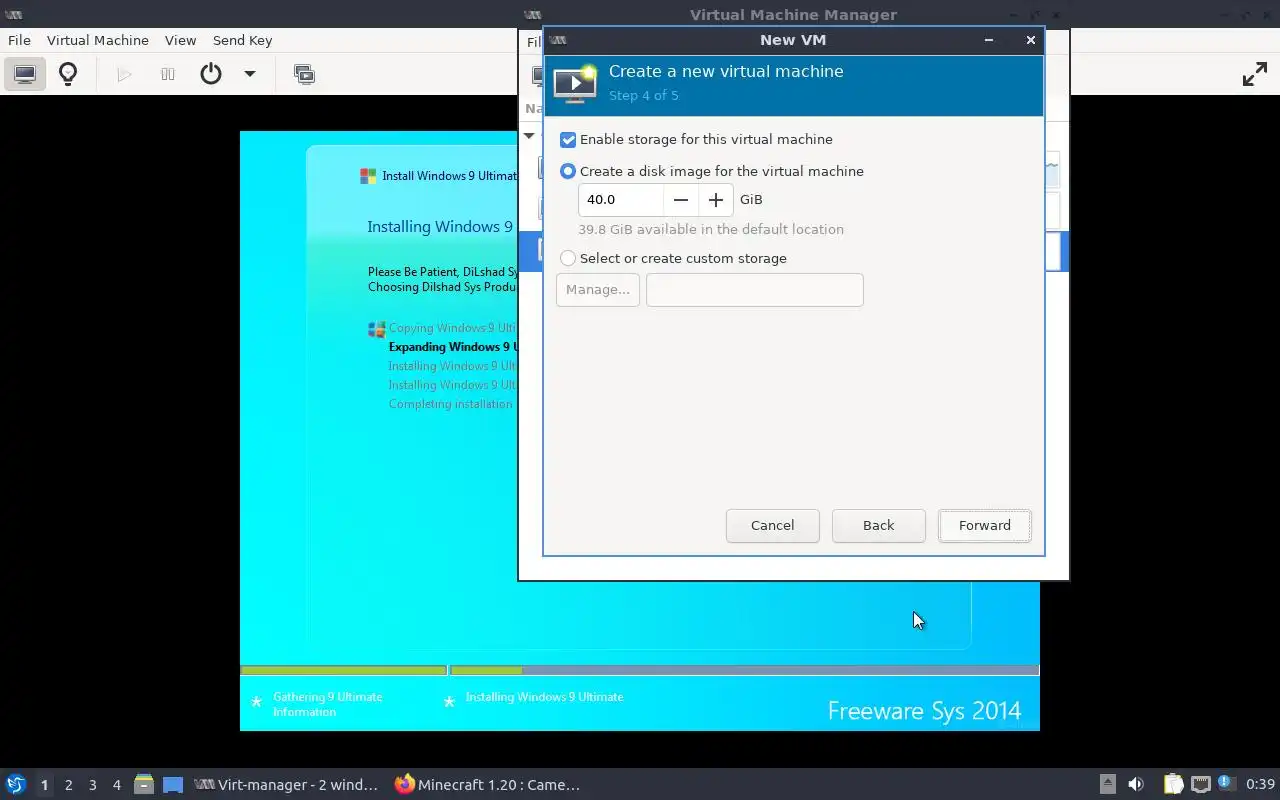Image resolution: width=1280 pixels, height=800 pixels.
Task: Click Installing Windows 9 Ultimate status text
Action: pos(544,697)
